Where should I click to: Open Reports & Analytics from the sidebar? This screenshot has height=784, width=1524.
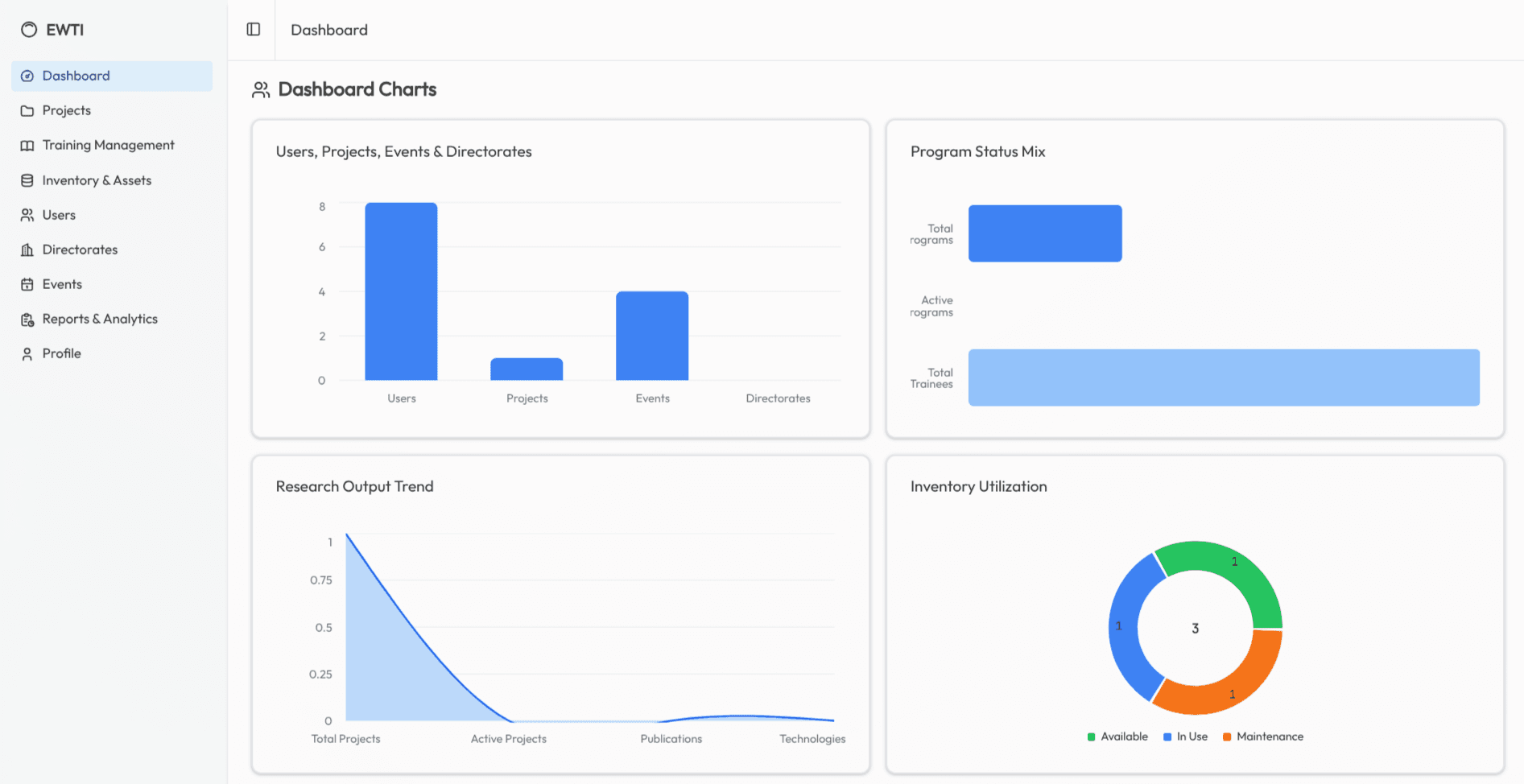99,320
